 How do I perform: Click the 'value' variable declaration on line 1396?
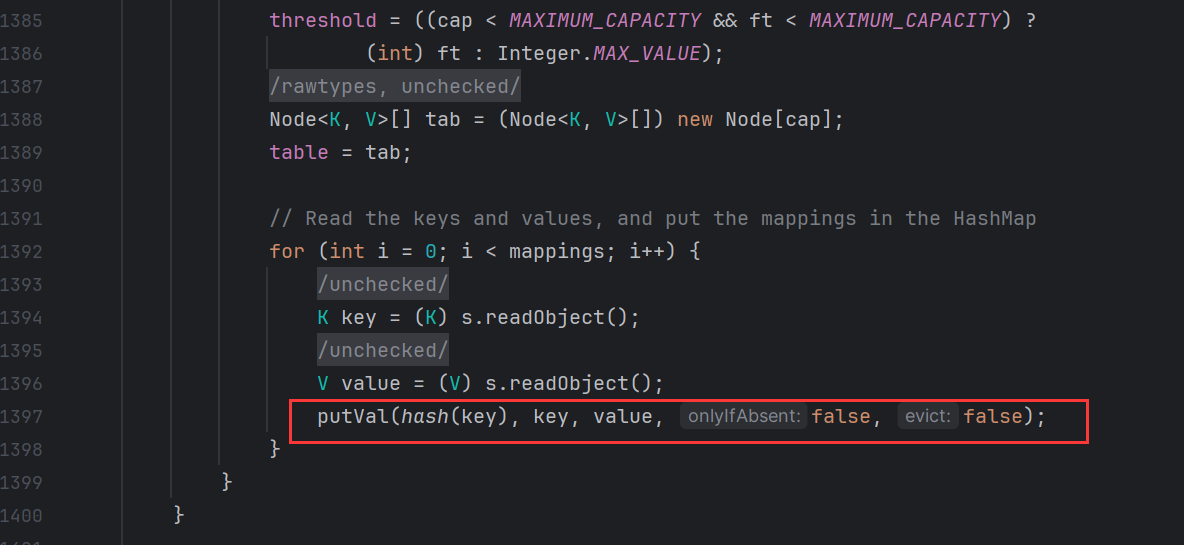pyautogui.click(x=371, y=383)
